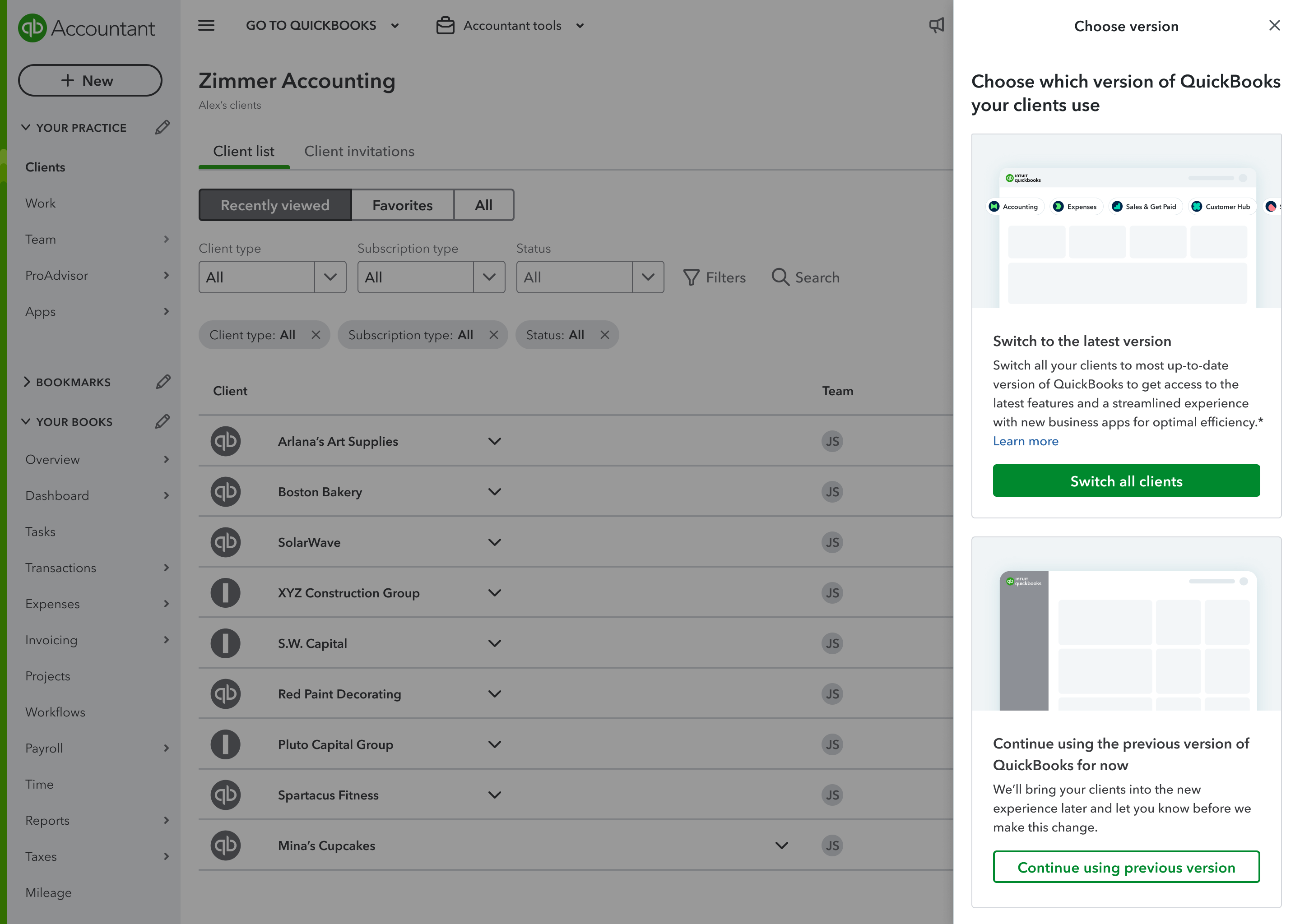Open the Status dropdown
The image size is (1300, 924).
[x=590, y=277]
